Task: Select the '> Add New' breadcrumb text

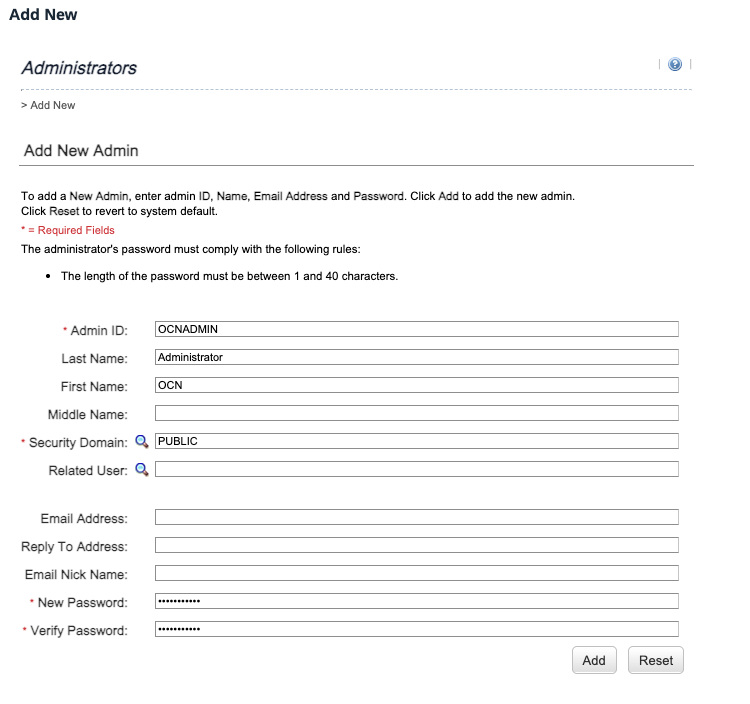Action: coord(48,105)
